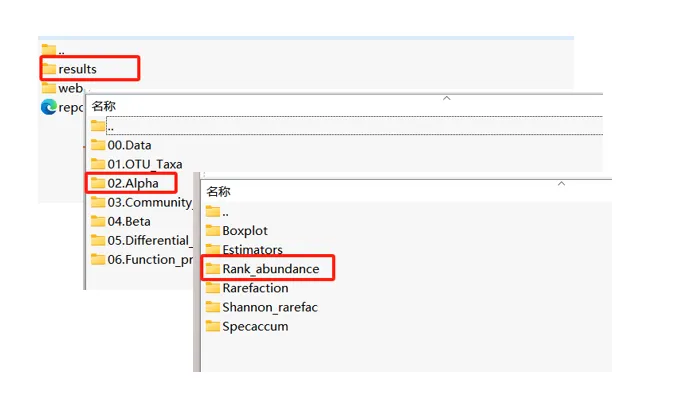Go up via parent folder in Alpha window
Screen dimensions: 674x396
[217, 212]
